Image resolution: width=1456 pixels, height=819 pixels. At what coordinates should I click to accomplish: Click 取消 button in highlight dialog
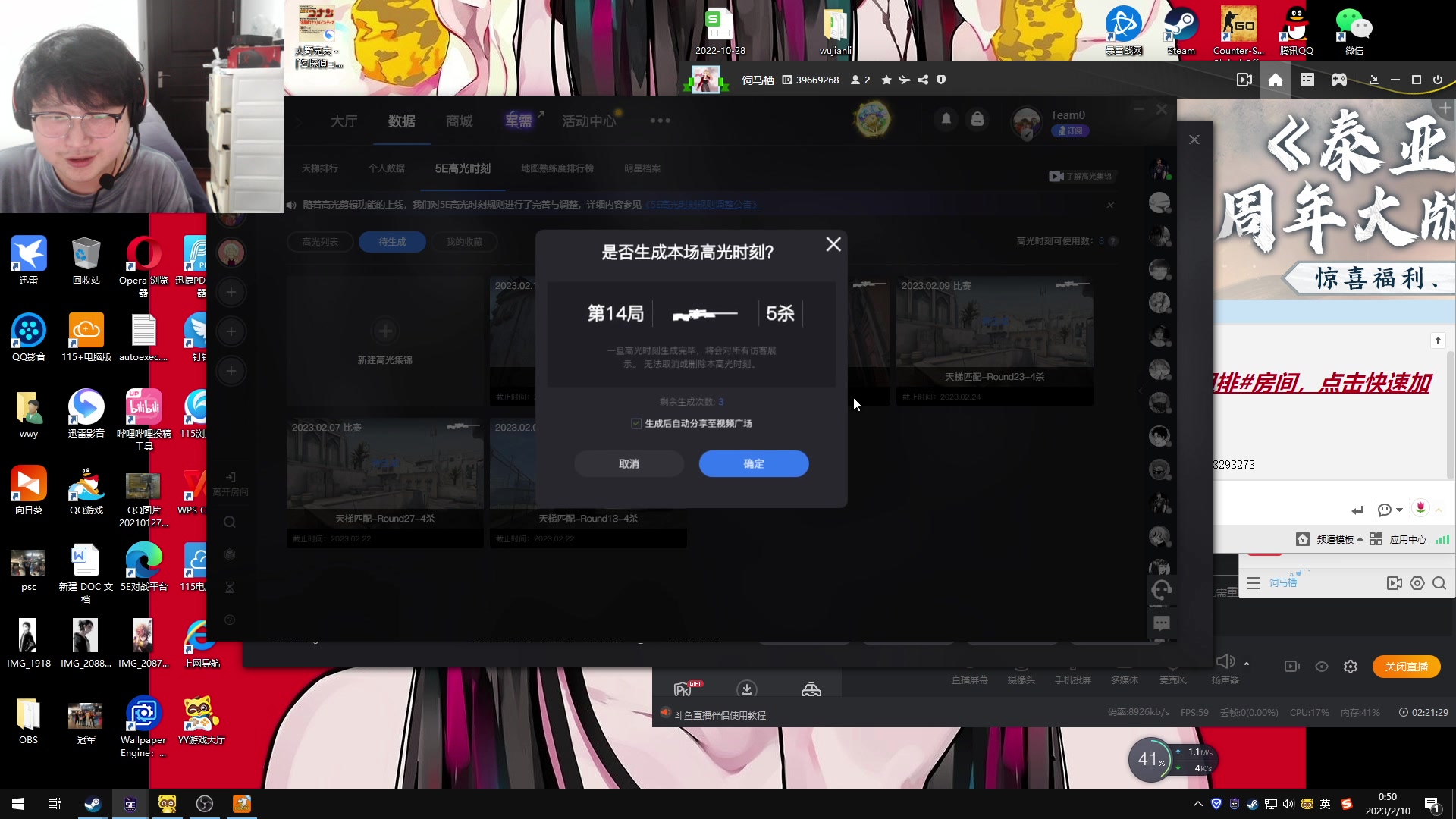pyautogui.click(x=627, y=464)
